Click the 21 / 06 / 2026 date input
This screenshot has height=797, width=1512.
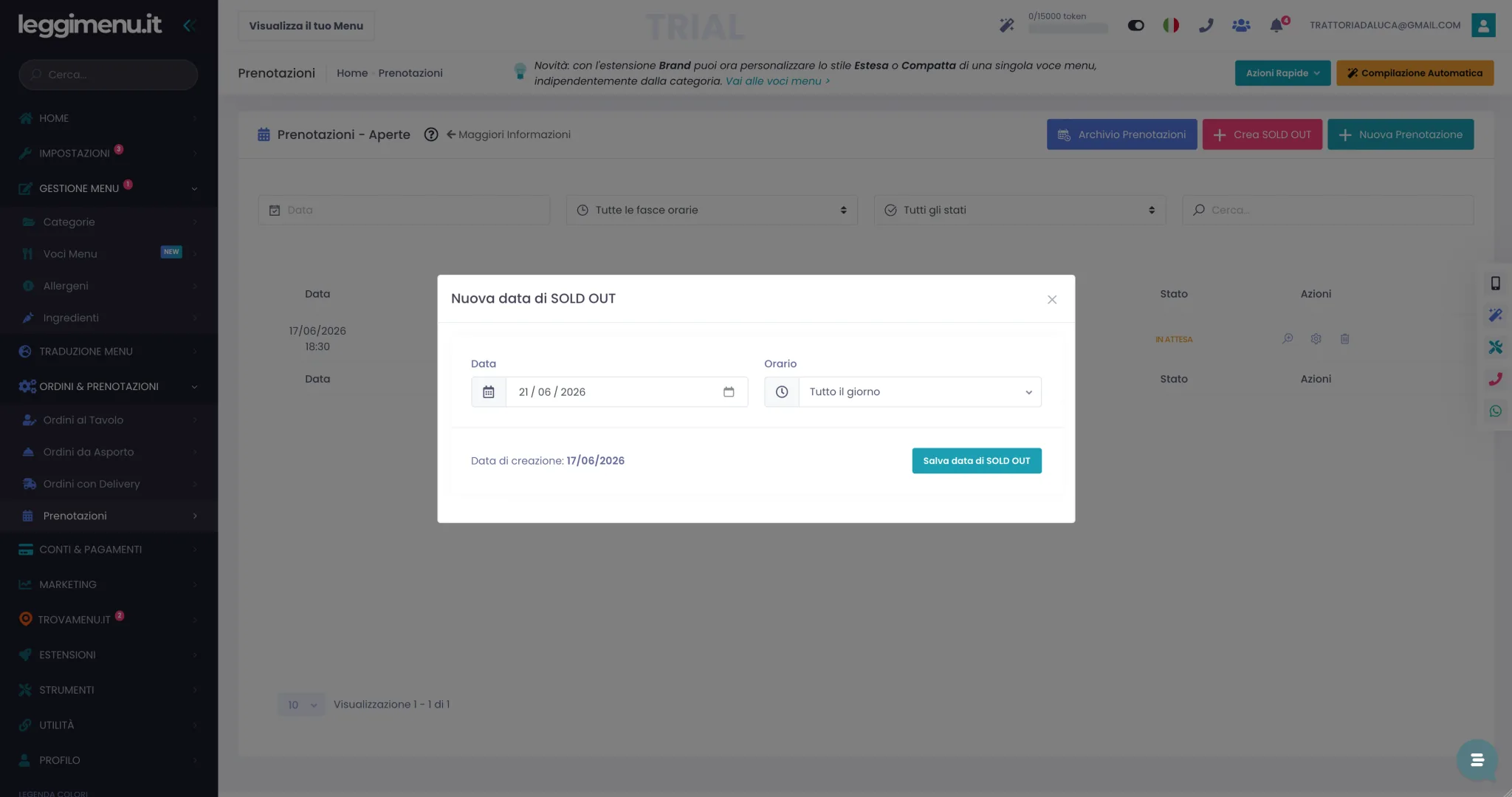pos(627,391)
